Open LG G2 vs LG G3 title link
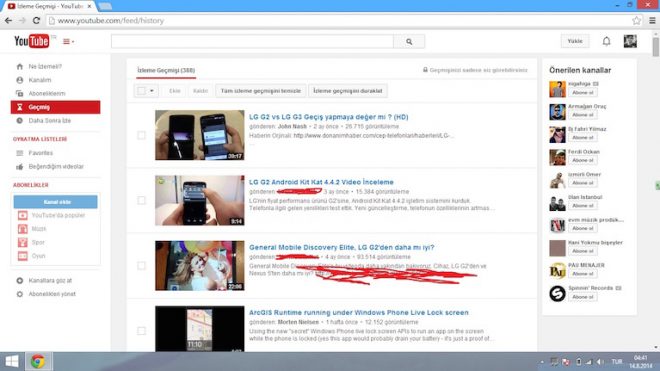This screenshot has height=371, width=660. [x=328, y=117]
